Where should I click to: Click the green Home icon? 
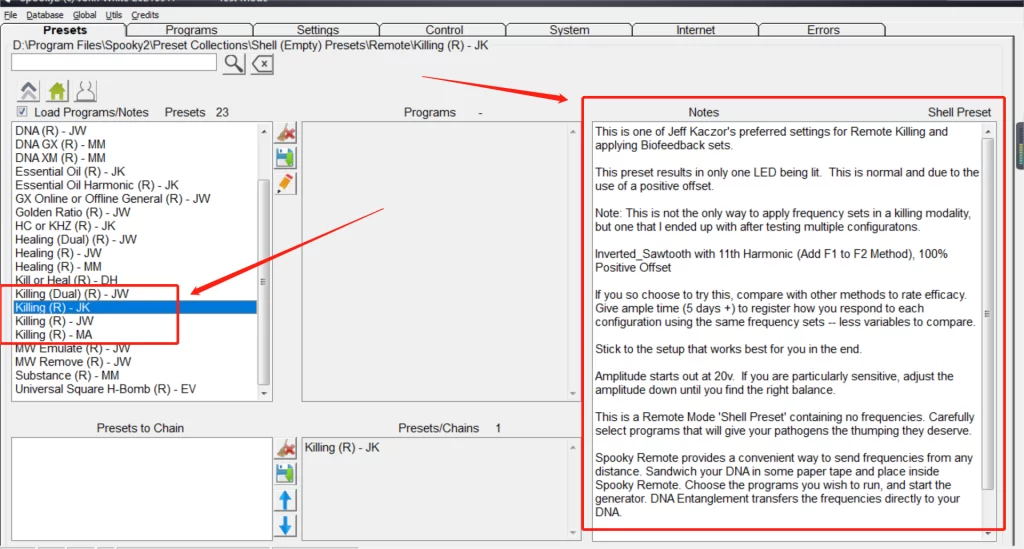click(57, 91)
